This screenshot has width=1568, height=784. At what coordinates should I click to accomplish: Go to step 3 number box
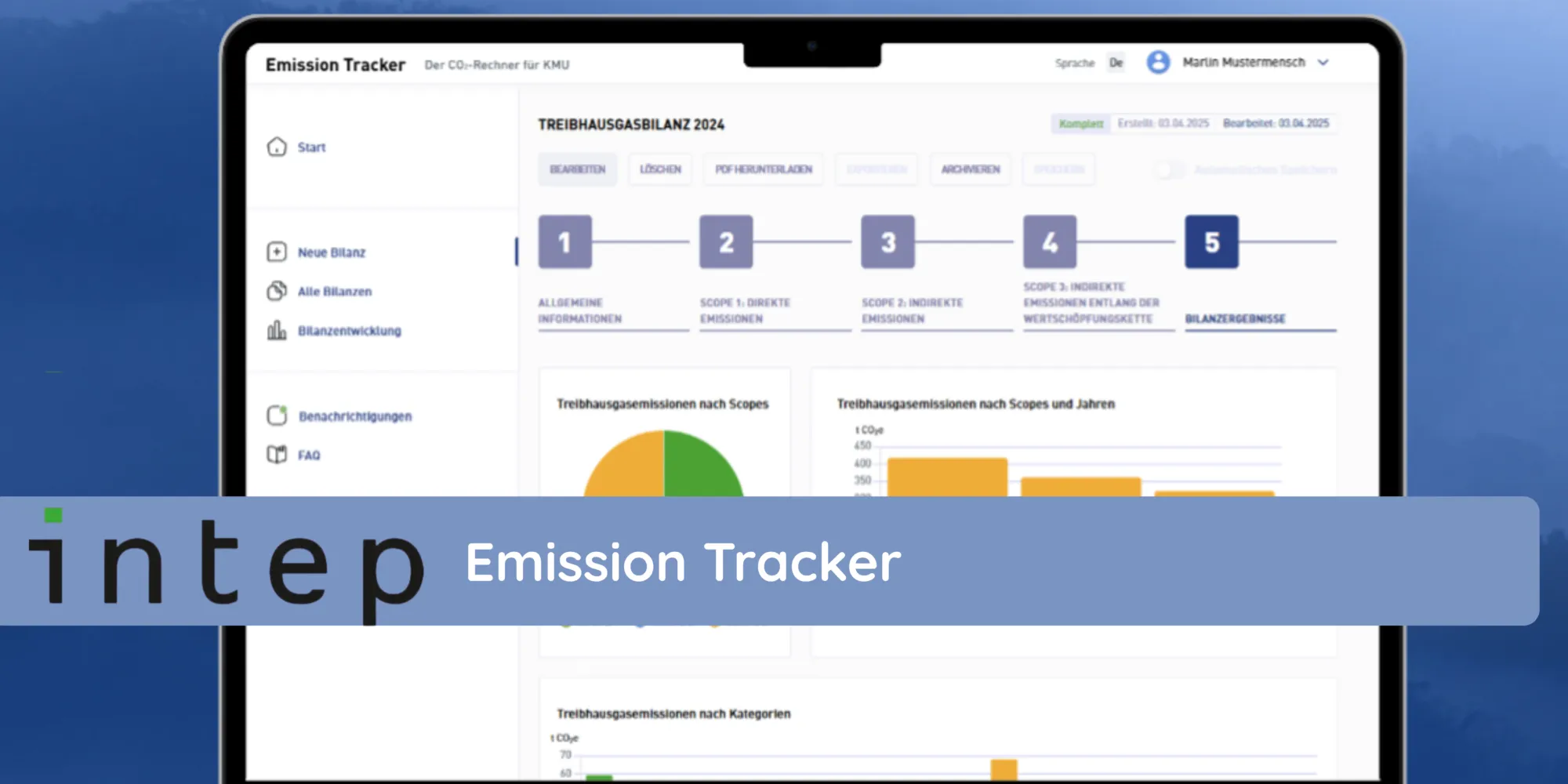point(888,242)
